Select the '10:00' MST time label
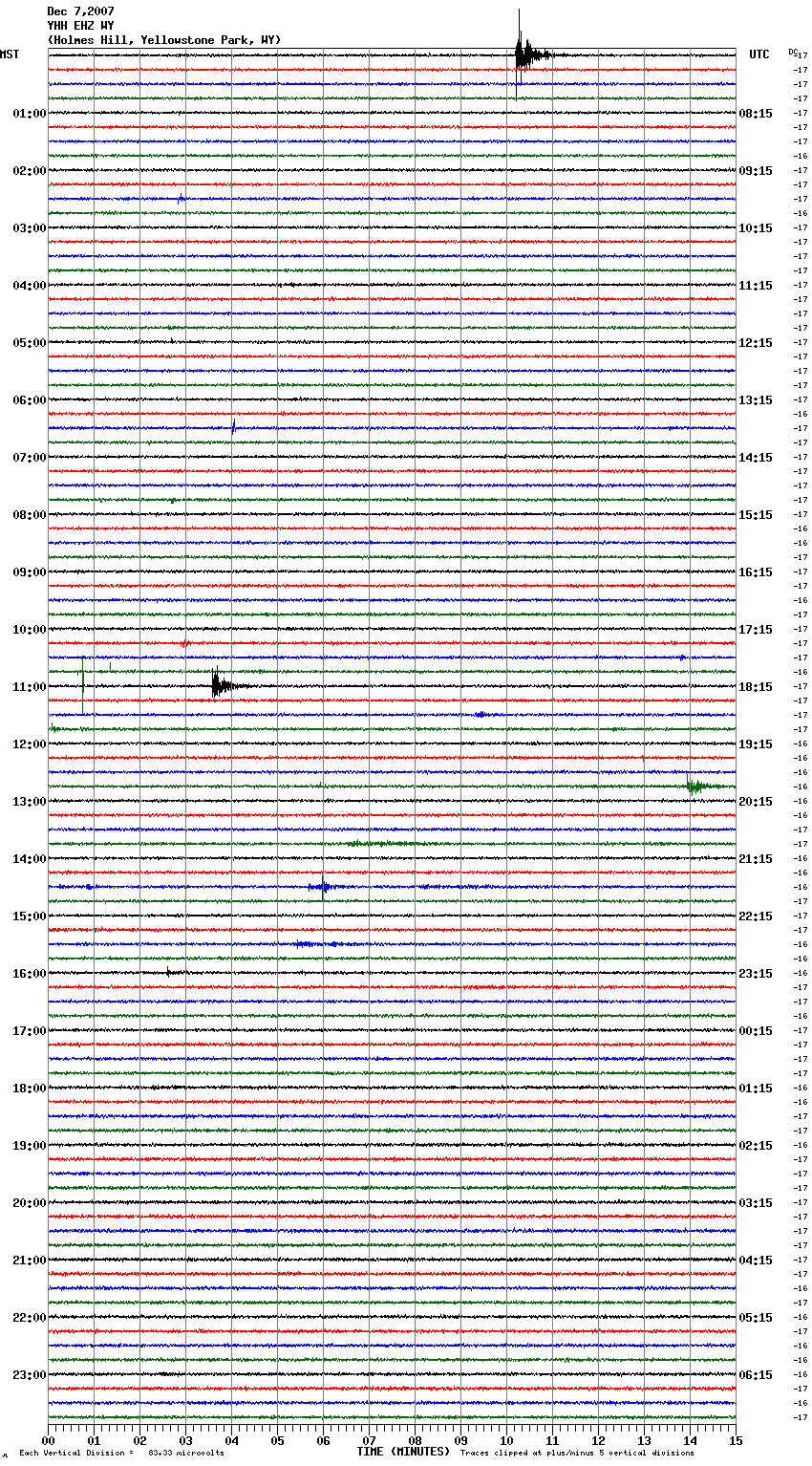The height and width of the screenshot is (1466, 812). [x=30, y=630]
